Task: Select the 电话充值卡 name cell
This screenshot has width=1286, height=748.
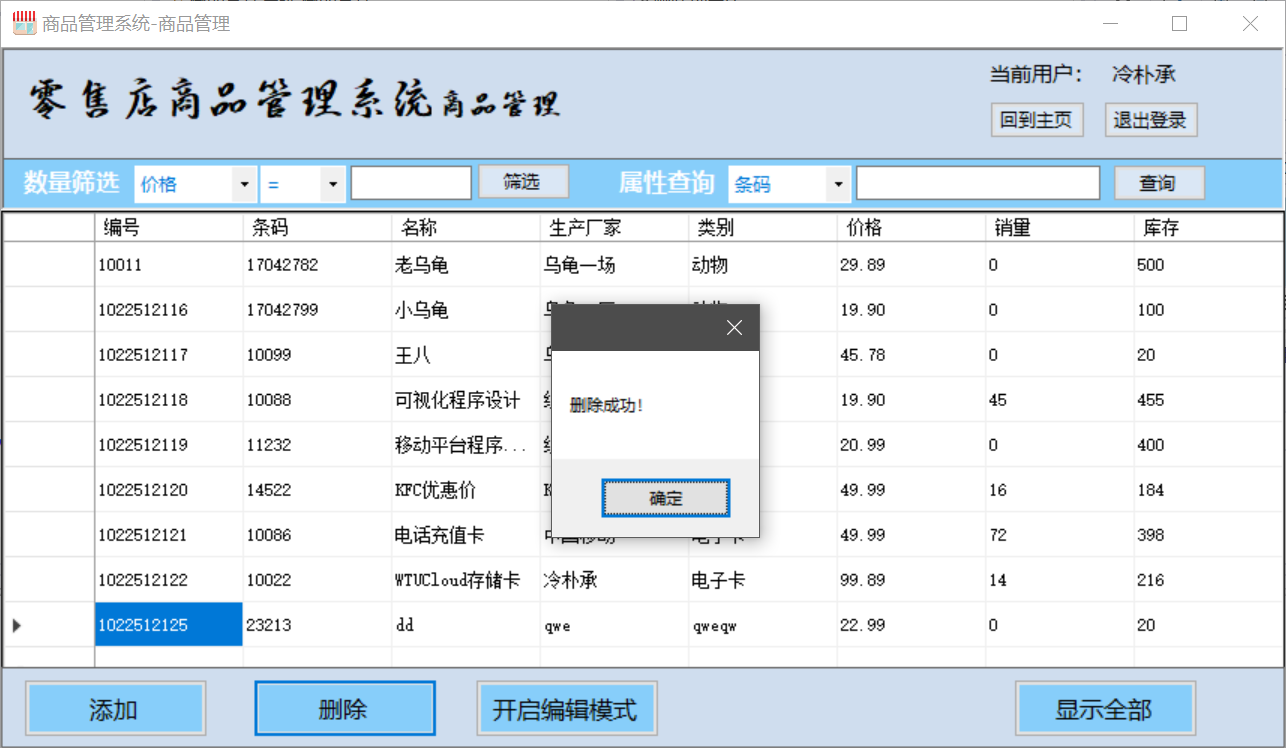Action: 466,535
